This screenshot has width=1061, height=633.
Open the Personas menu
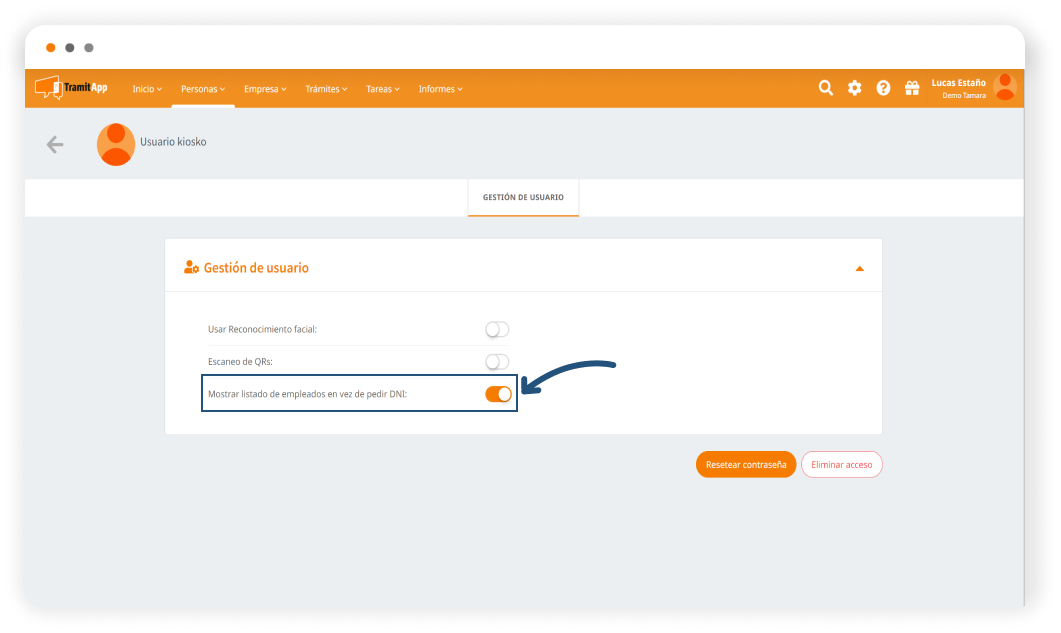pos(203,89)
